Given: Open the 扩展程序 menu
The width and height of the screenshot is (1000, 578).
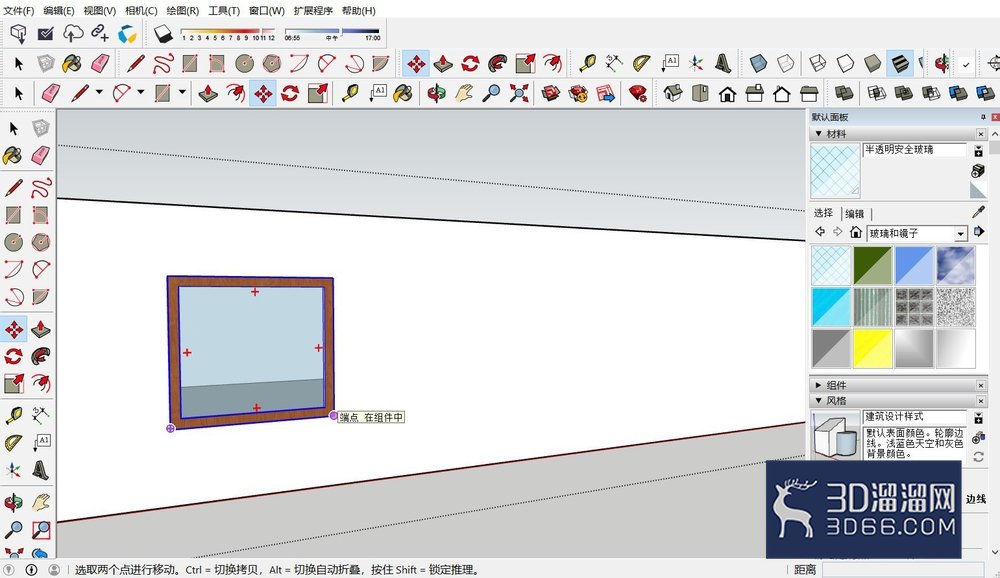Looking at the screenshot, I should [x=313, y=11].
